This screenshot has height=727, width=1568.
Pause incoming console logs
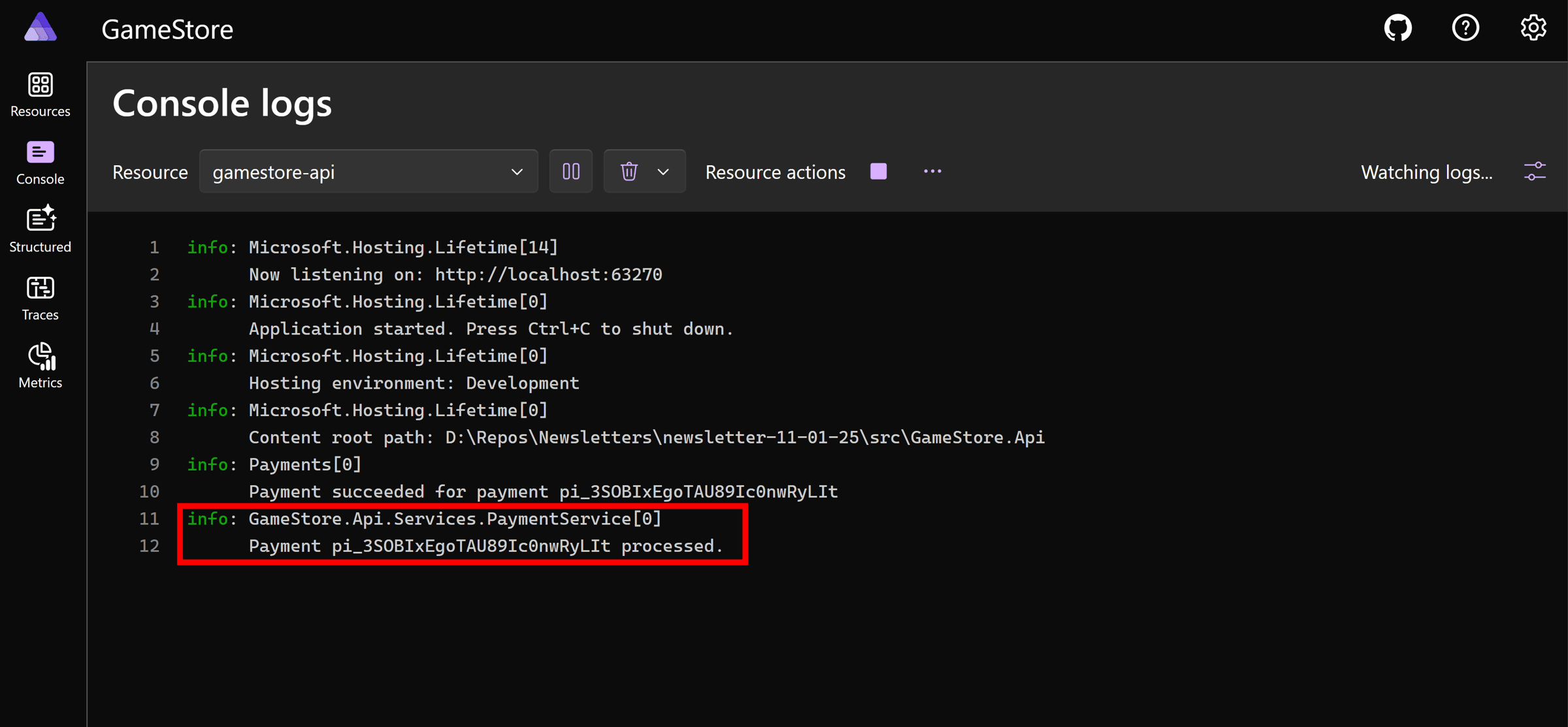tap(570, 172)
